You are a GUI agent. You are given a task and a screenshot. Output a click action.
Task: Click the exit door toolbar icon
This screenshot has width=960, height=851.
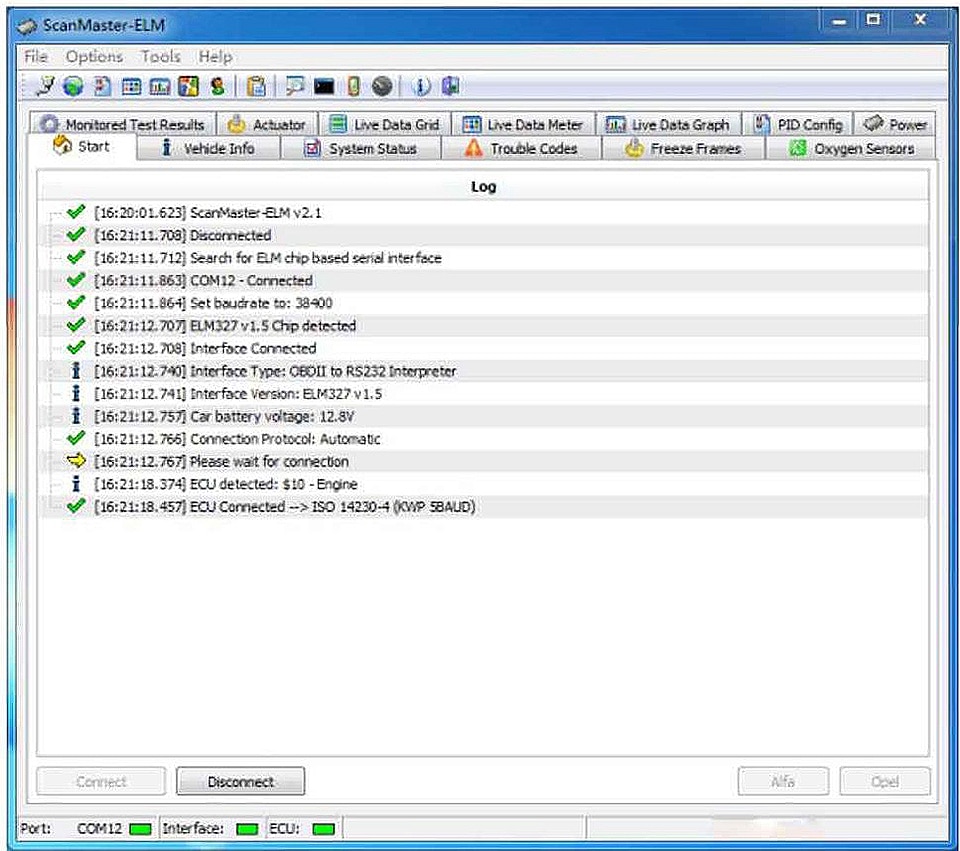(451, 86)
